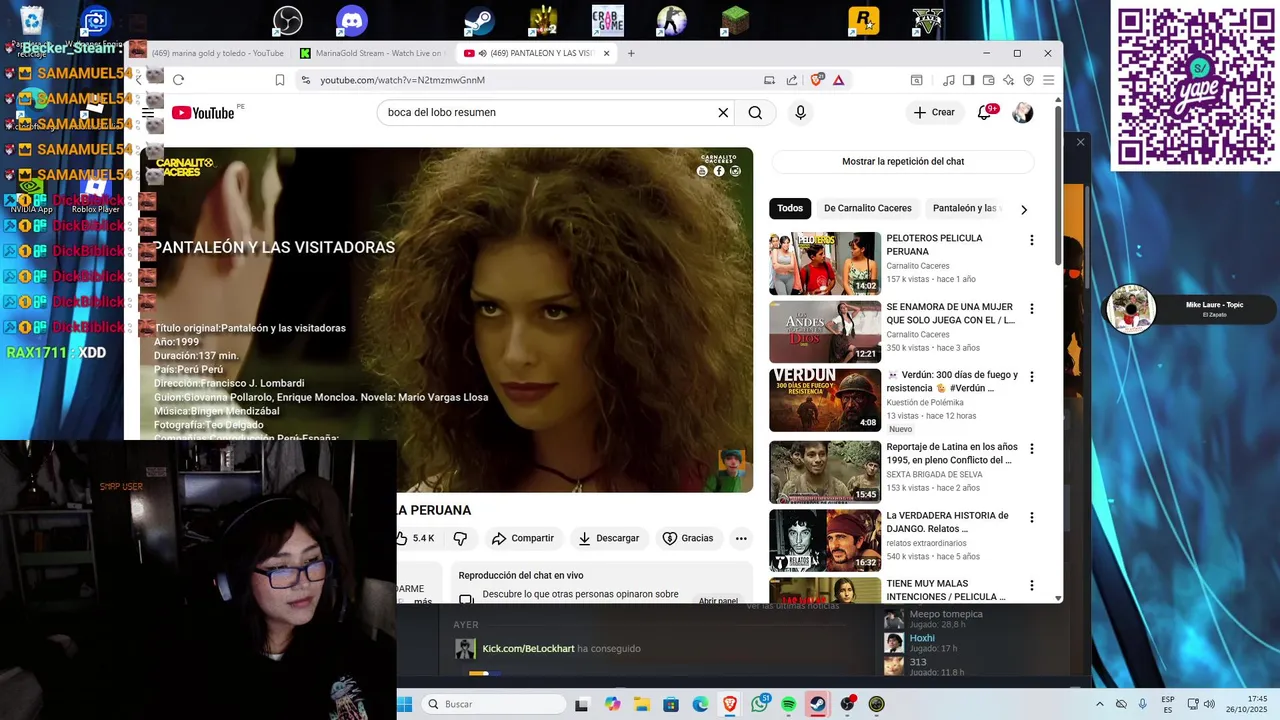Open the Verdún 300 días thumbnail
The height and width of the screenshot is (720, 1280).
click(825, 400)
